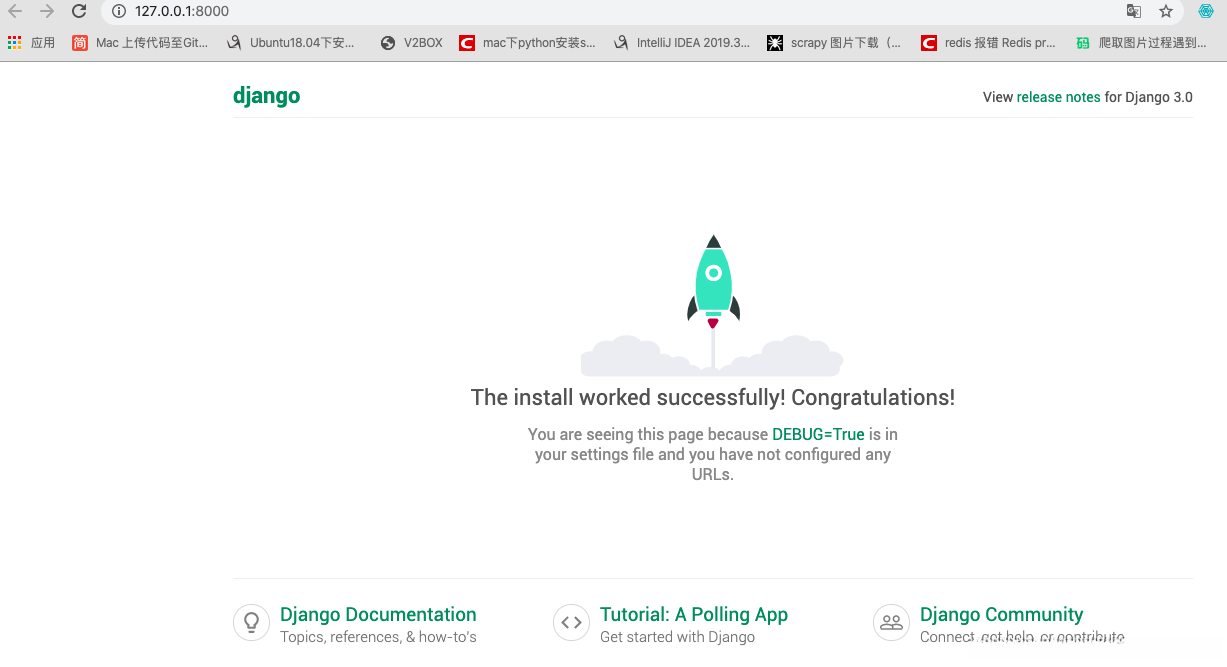1227x667 pixels.
Task: Open the translate page icon
Action: tap(1134, 11)
